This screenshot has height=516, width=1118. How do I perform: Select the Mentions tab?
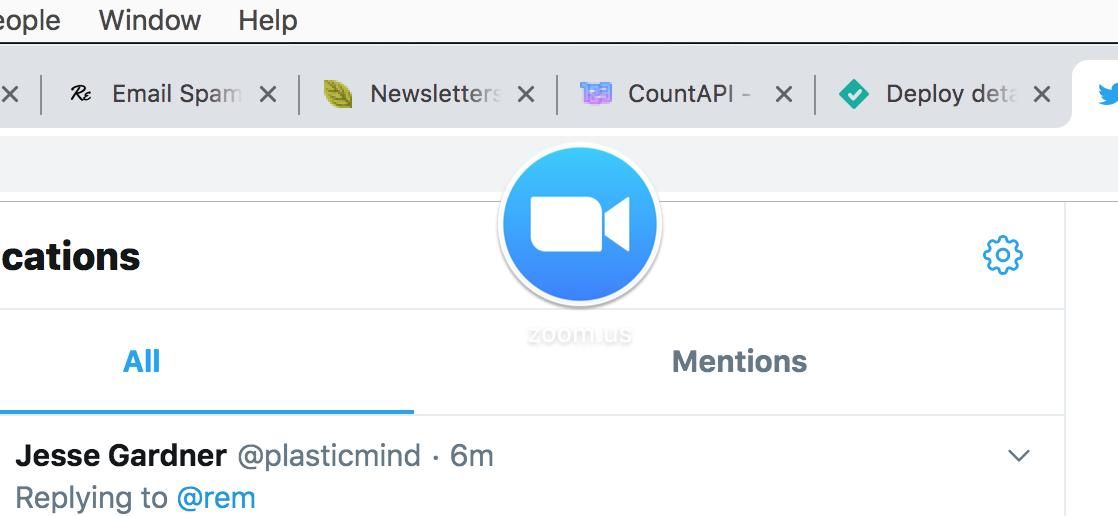(739, 361)
